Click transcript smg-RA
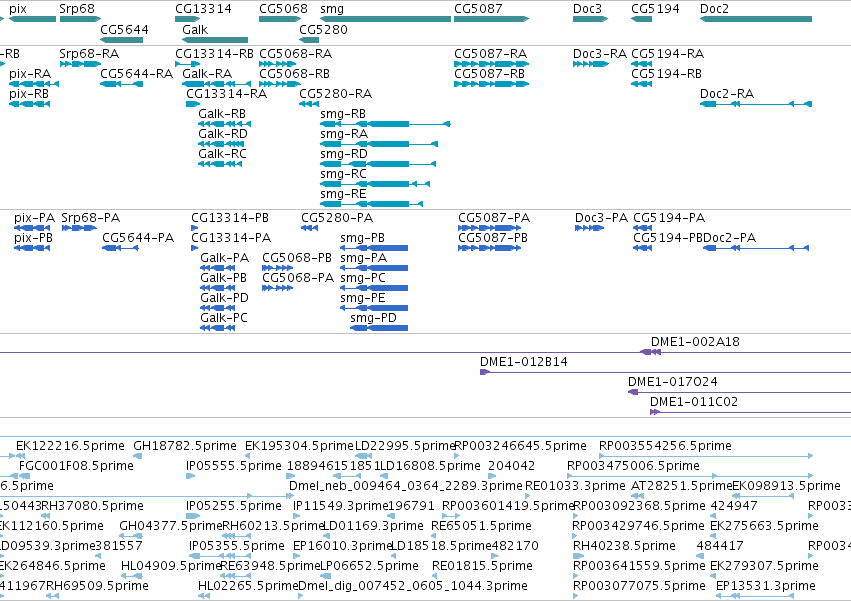Viewport: 851px width, 601px height. click(379, 144)
